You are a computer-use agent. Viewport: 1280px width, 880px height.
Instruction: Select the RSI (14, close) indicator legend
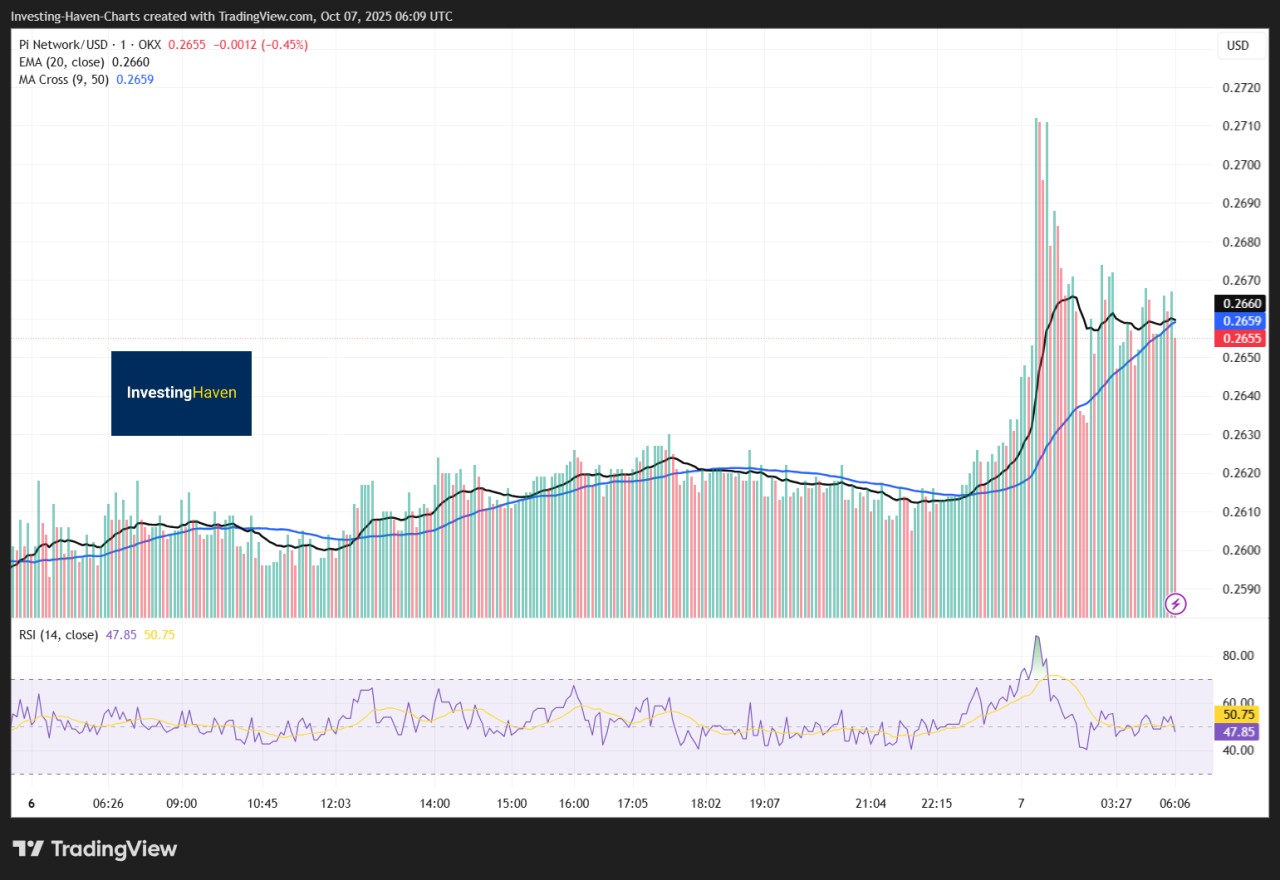[58, 634]
